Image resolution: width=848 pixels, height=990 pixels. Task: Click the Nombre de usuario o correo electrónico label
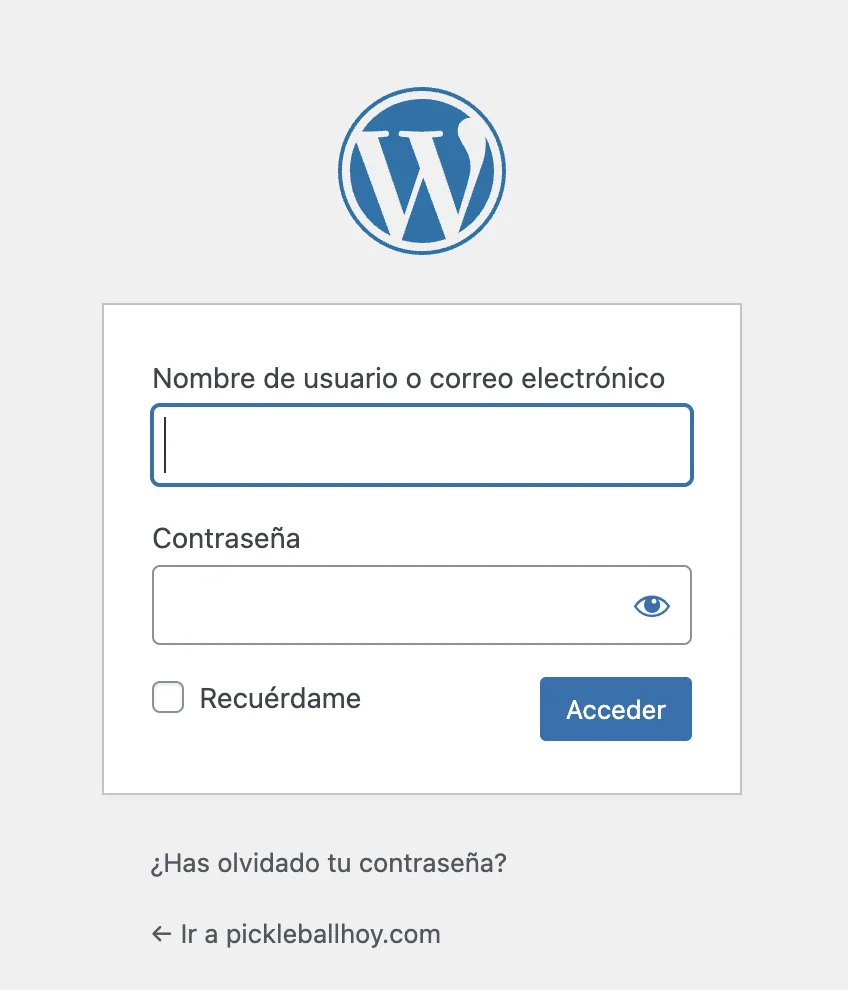pos(408,378)
